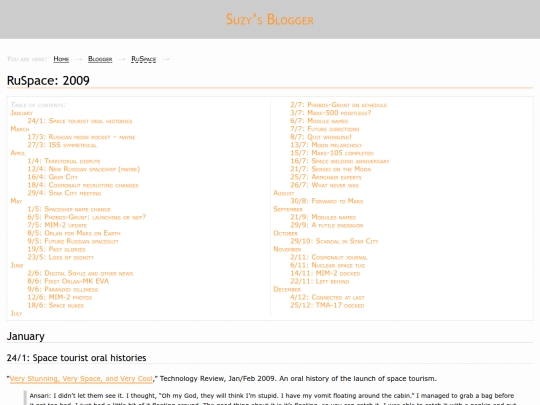Viewport: 540px width, 405px height.
Task: Open '16/7: Space welding anniversary' entry
Action: [x=340, y=161]
